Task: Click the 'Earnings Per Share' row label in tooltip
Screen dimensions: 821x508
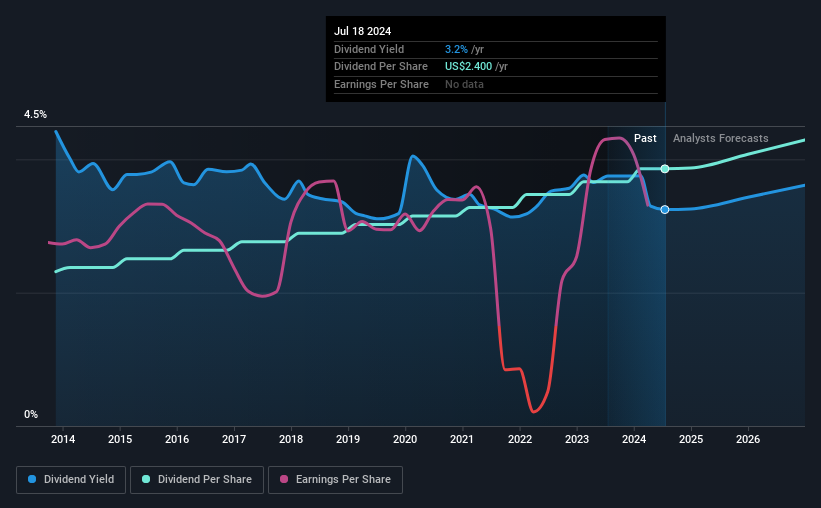Action: (x=381, y=84)
